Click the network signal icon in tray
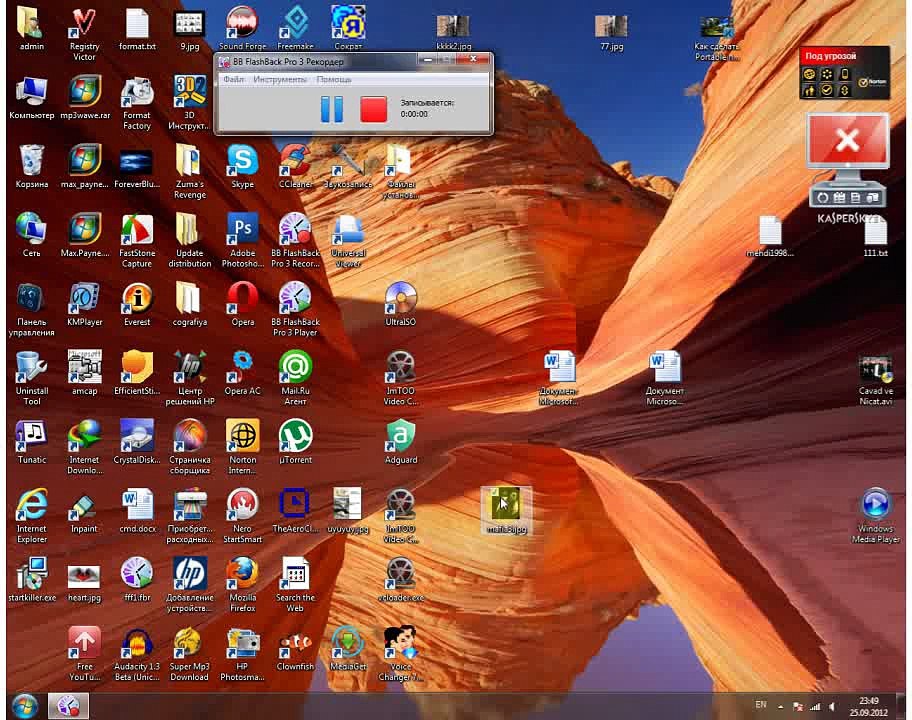The height and width of the screenshot is (720, 912). coord(815,707)
